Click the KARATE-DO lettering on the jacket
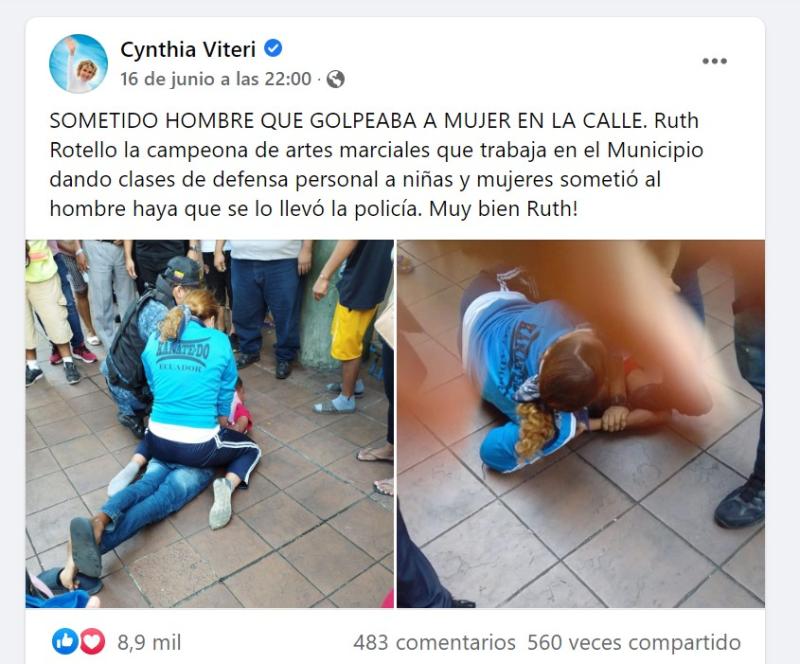The height and width of the screenshot is (664, 800). [182, 351]
